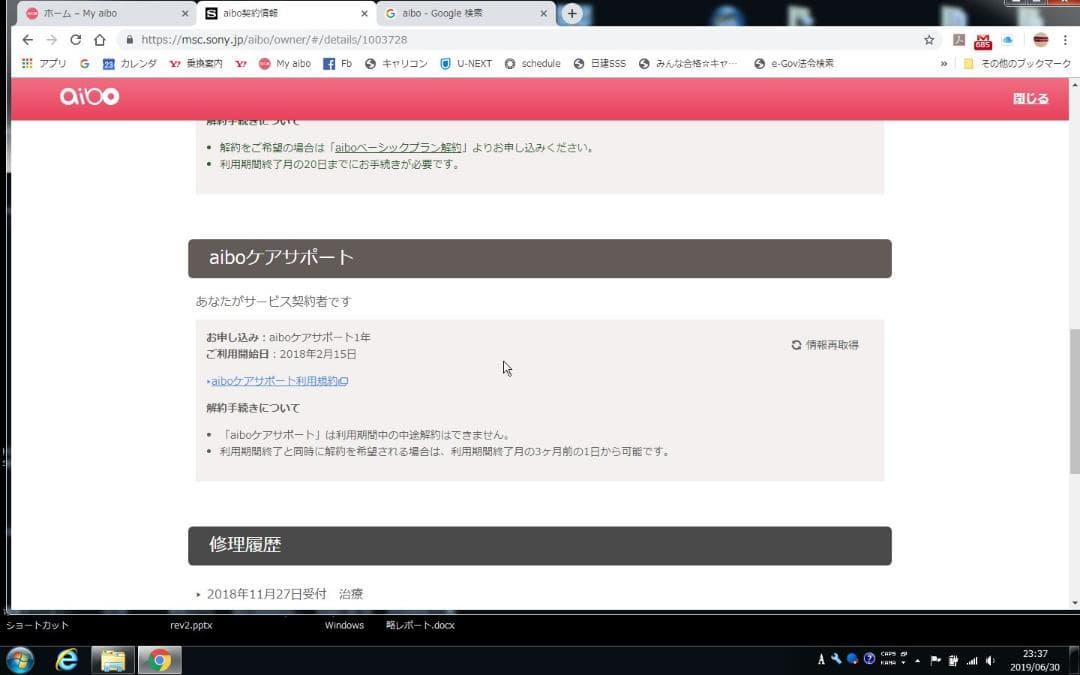Screen dimensions: 1080x675
Task: Open the speaker volume icon in tray
Action: 989,659
